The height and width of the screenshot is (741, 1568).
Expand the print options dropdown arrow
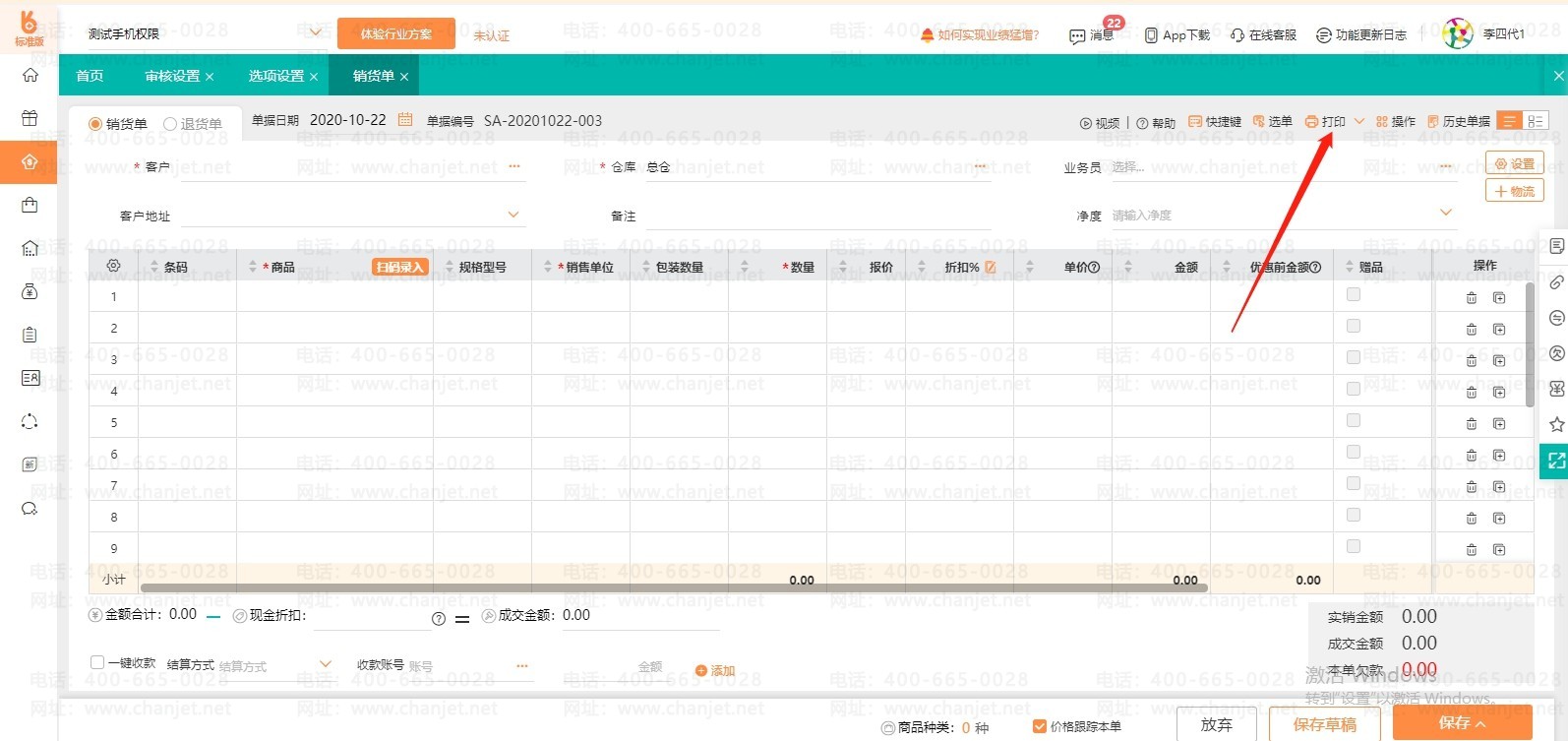coord(1359,122)
